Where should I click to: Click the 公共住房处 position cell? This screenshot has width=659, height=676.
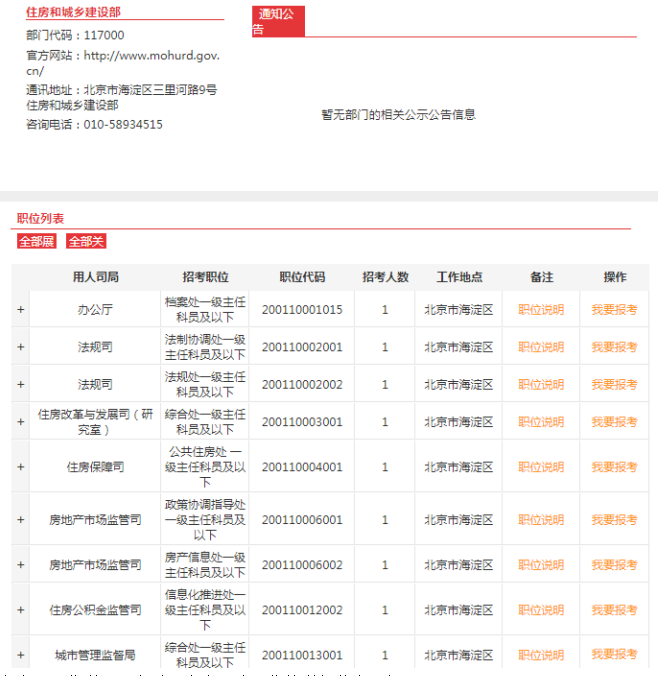205,467
